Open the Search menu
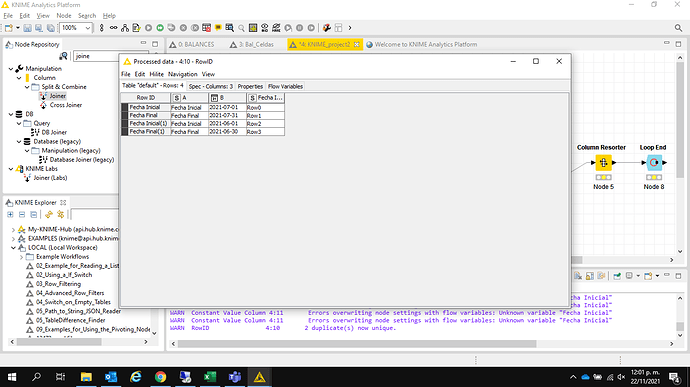The image size is (690, 387). [87, 15]
